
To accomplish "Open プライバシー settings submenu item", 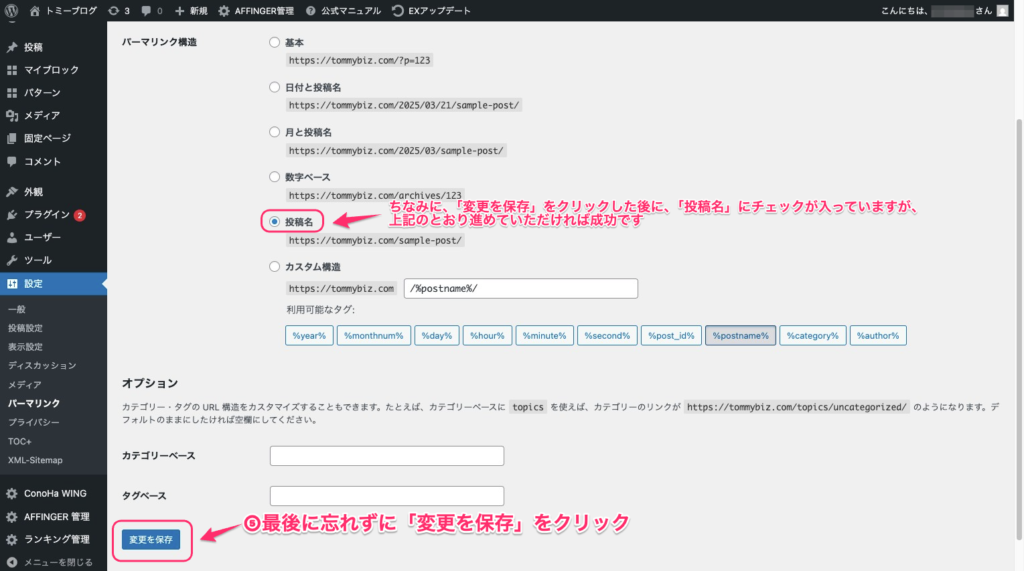I will 34,422.
